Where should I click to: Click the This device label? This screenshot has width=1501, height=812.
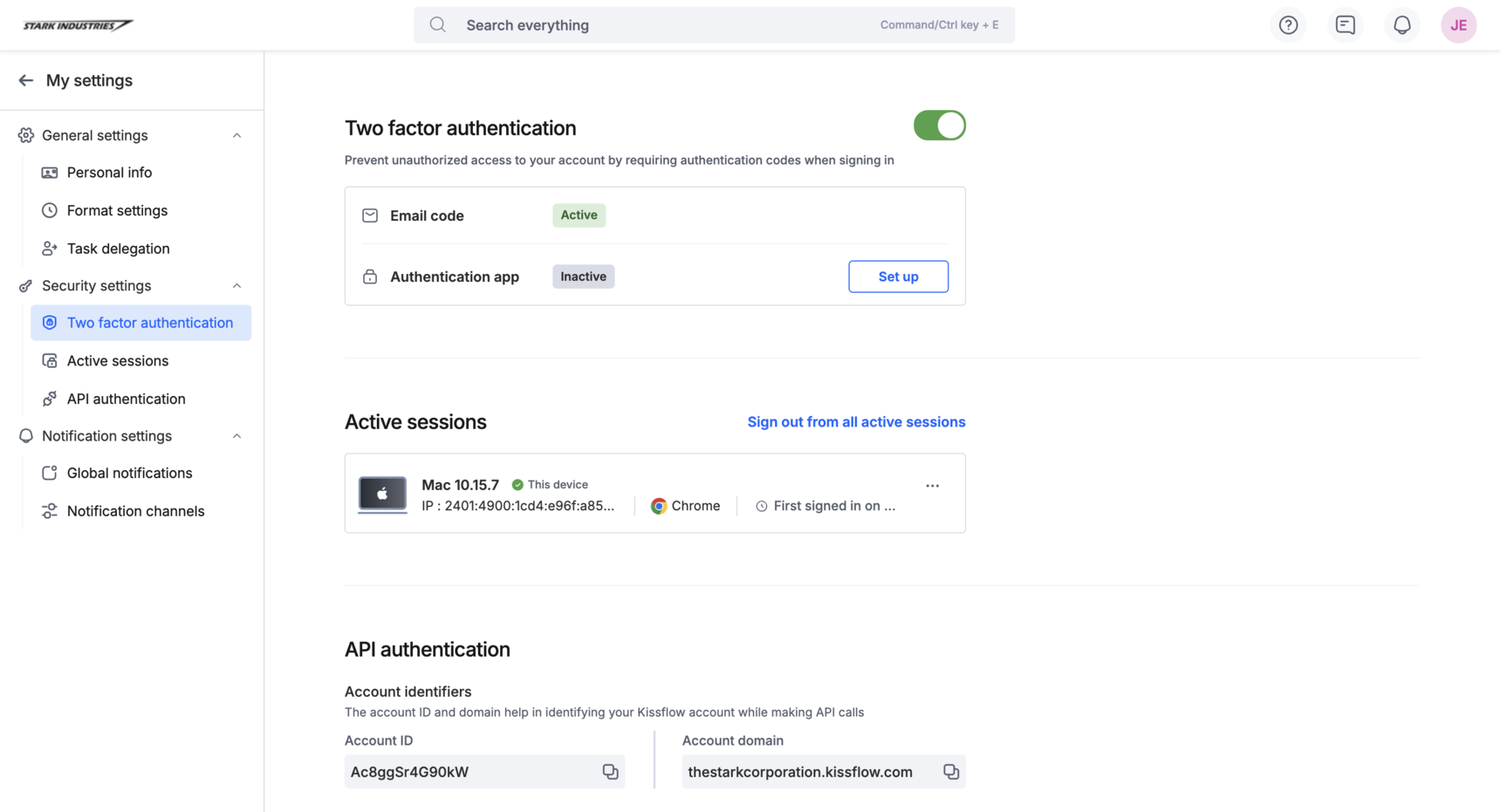[558, 485]
